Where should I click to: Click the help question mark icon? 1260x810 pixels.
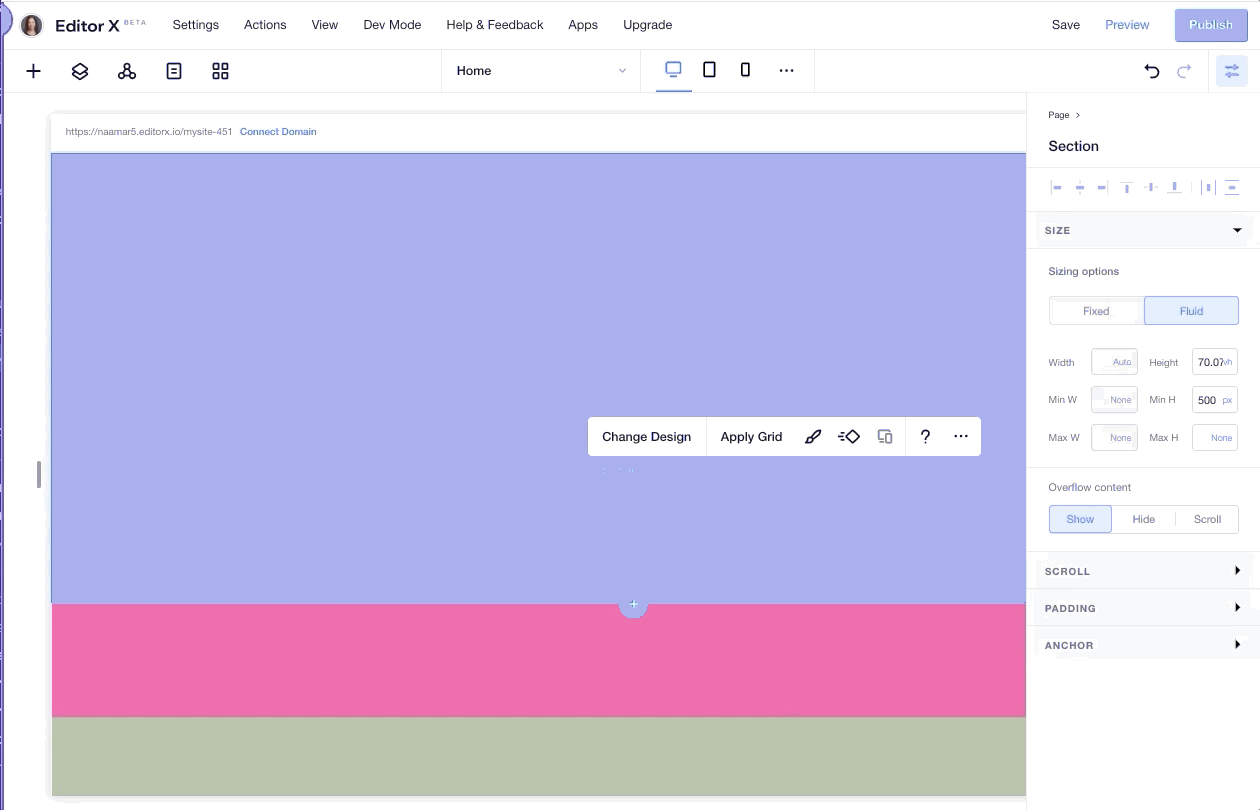(926, 437)
